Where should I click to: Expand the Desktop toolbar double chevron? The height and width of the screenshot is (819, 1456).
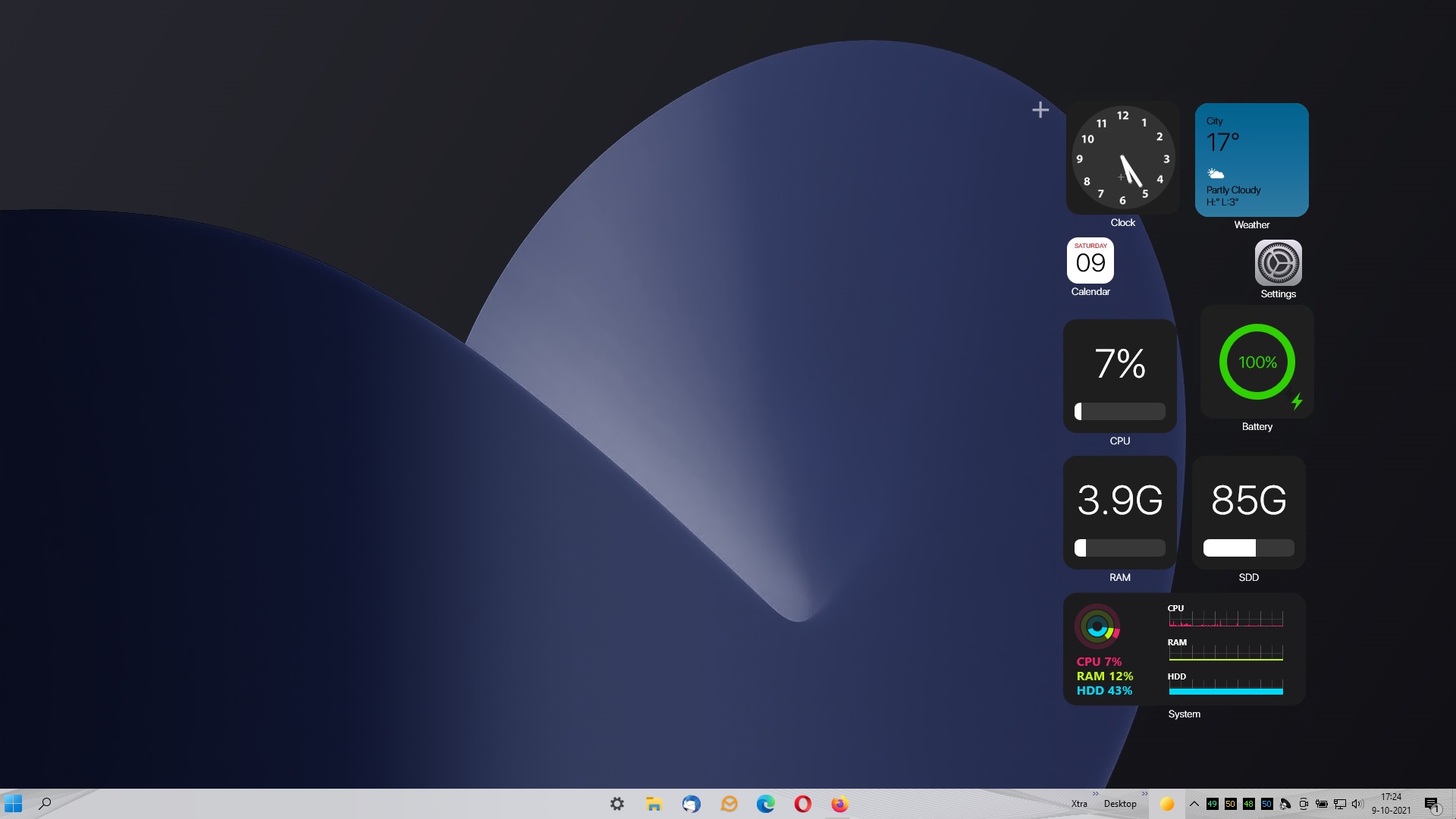(x=1145, y=794)
